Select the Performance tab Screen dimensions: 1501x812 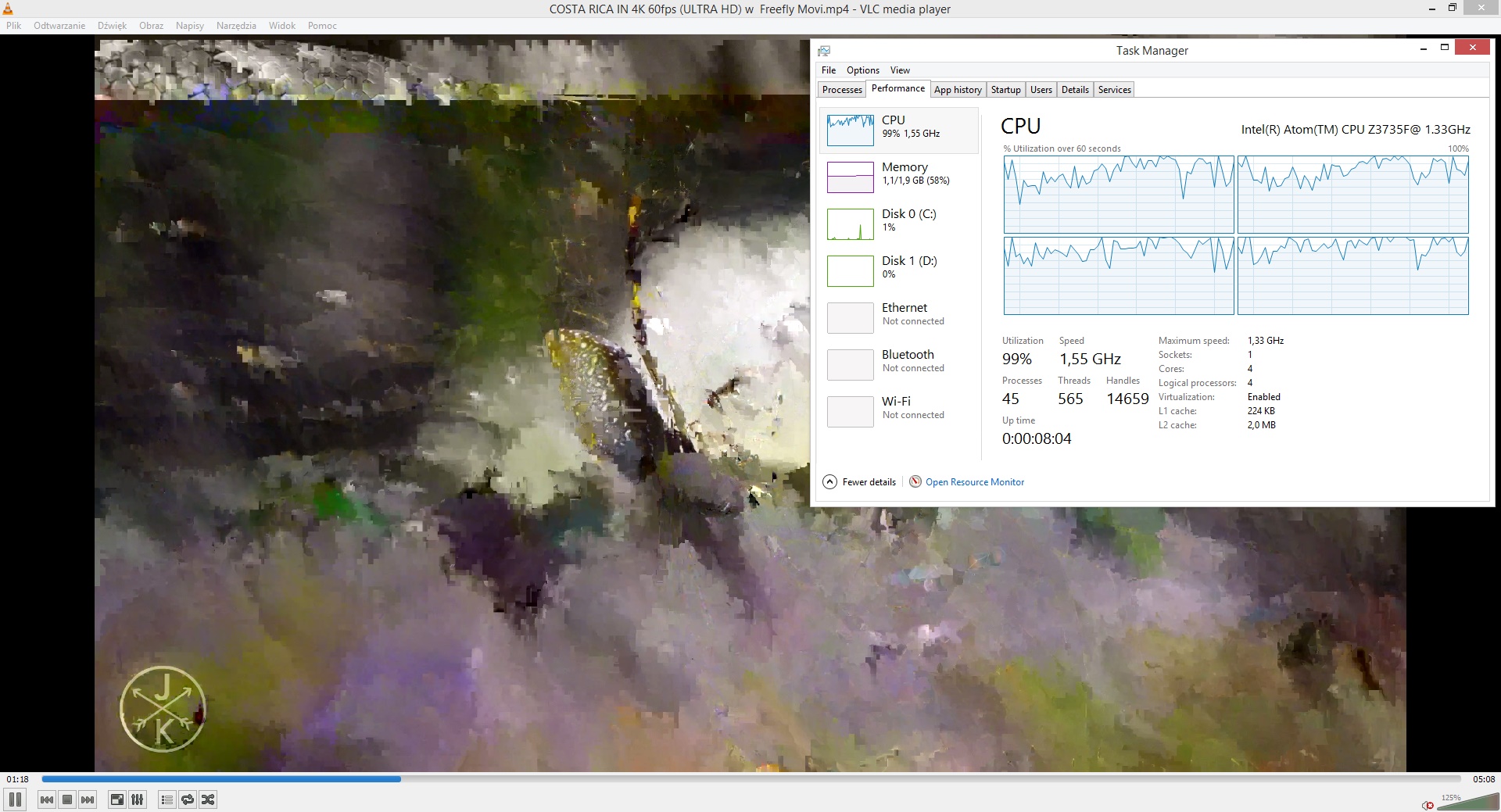click(x=898, y=88)
